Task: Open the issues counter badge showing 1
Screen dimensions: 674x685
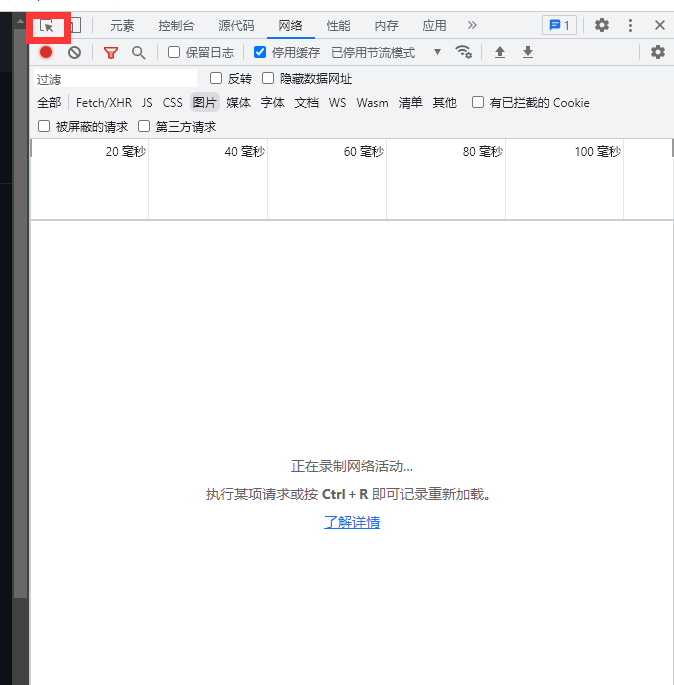Action: point(559,25)
